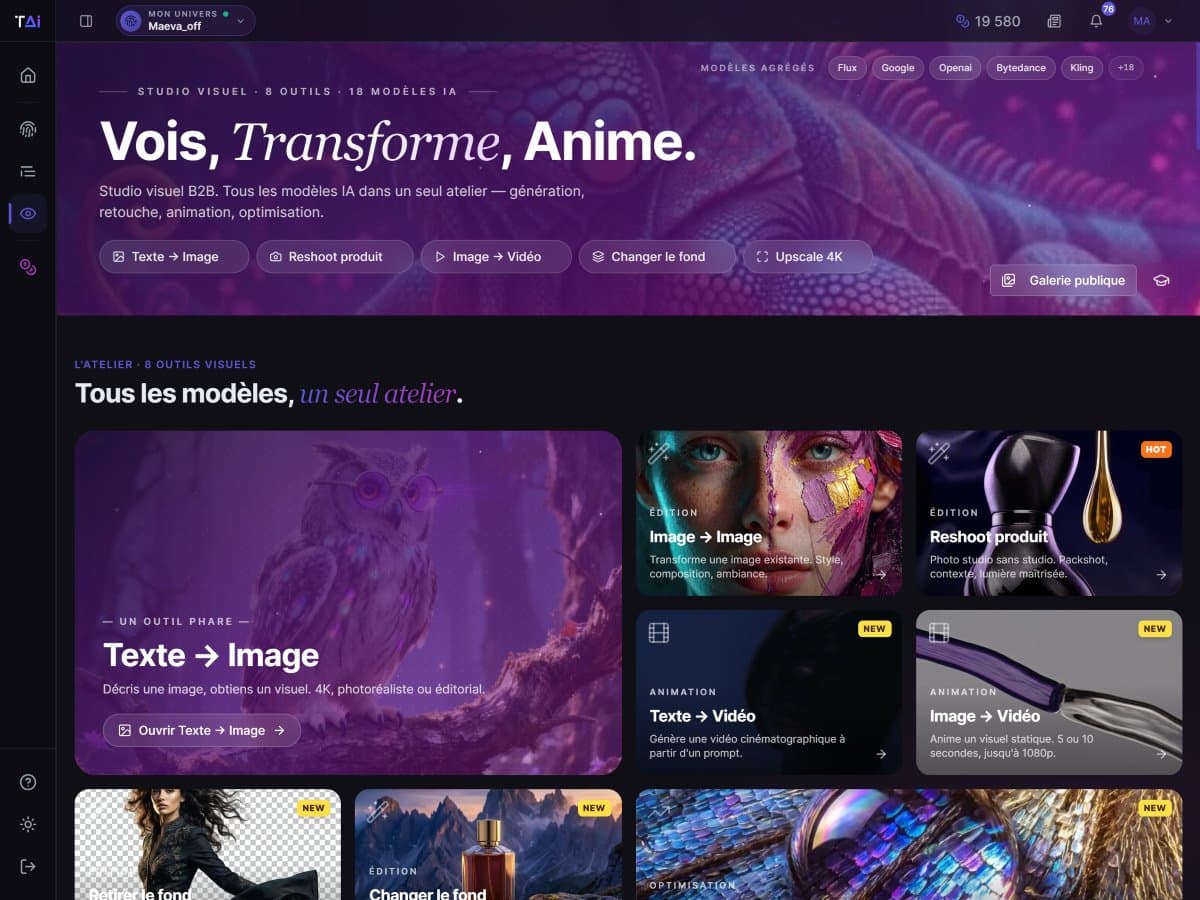Click the arrow on Reshoot produit card
Viewport: 1200px width, 900px height.
[x=1161, y=575]
